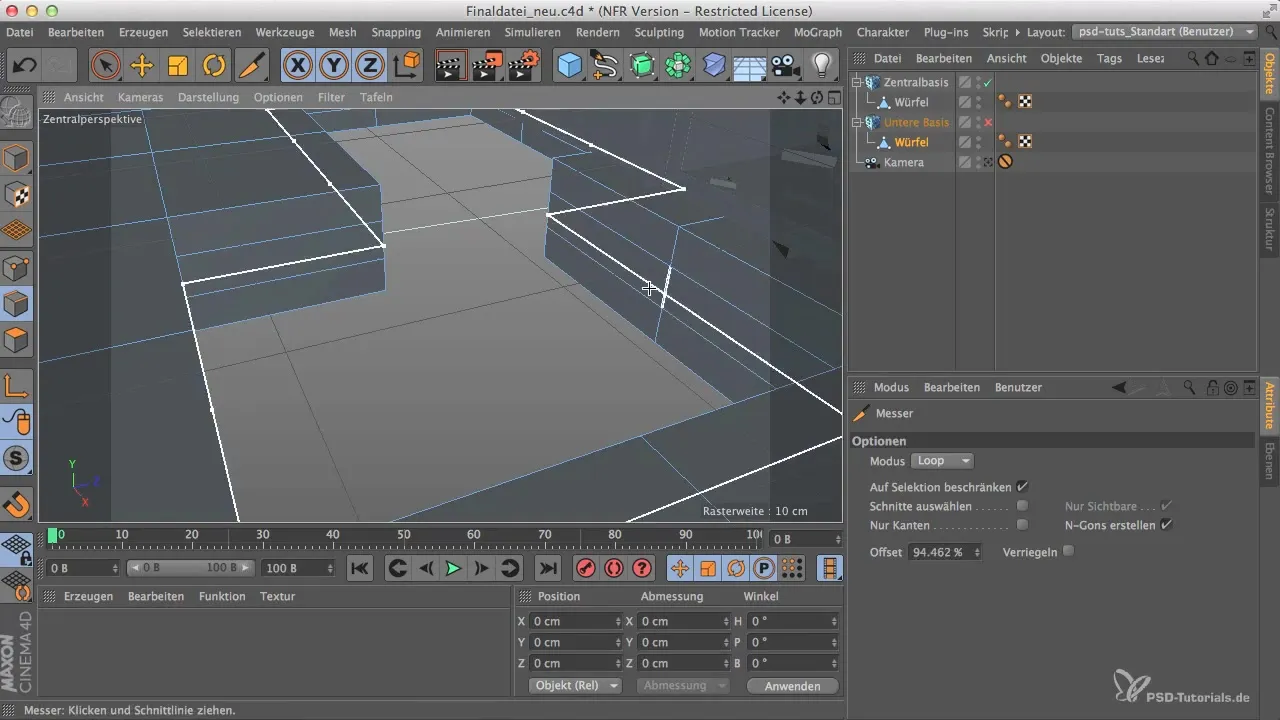Open render settings clapperboard icon
Viewport: 1280px width, 720px height.
523,66
